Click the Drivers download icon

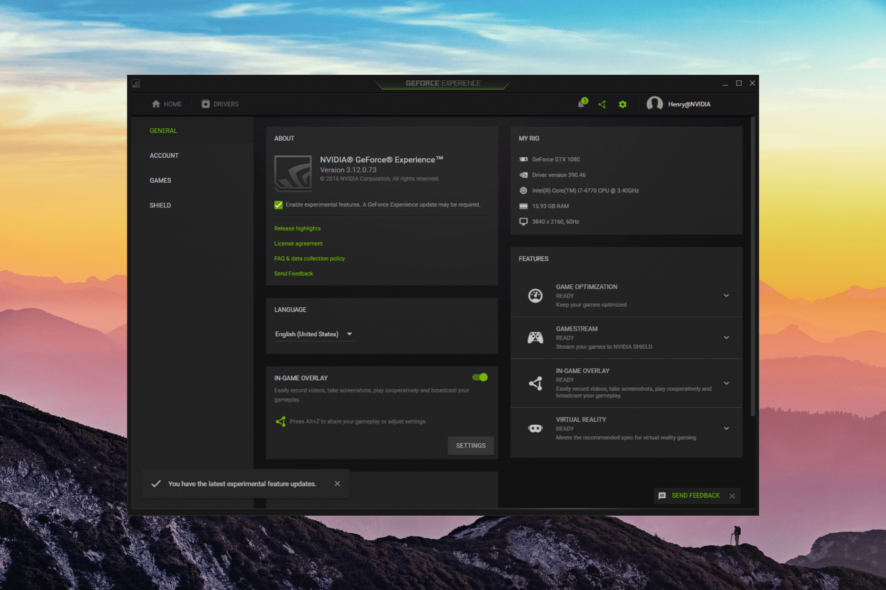pyautogui.click(x=206, y=104)
